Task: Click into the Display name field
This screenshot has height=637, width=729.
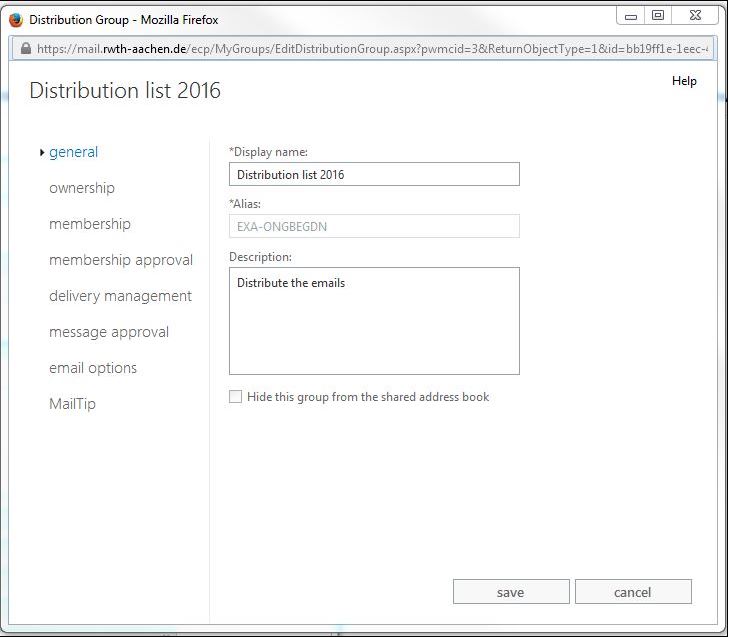Action: tap(374, 174)
